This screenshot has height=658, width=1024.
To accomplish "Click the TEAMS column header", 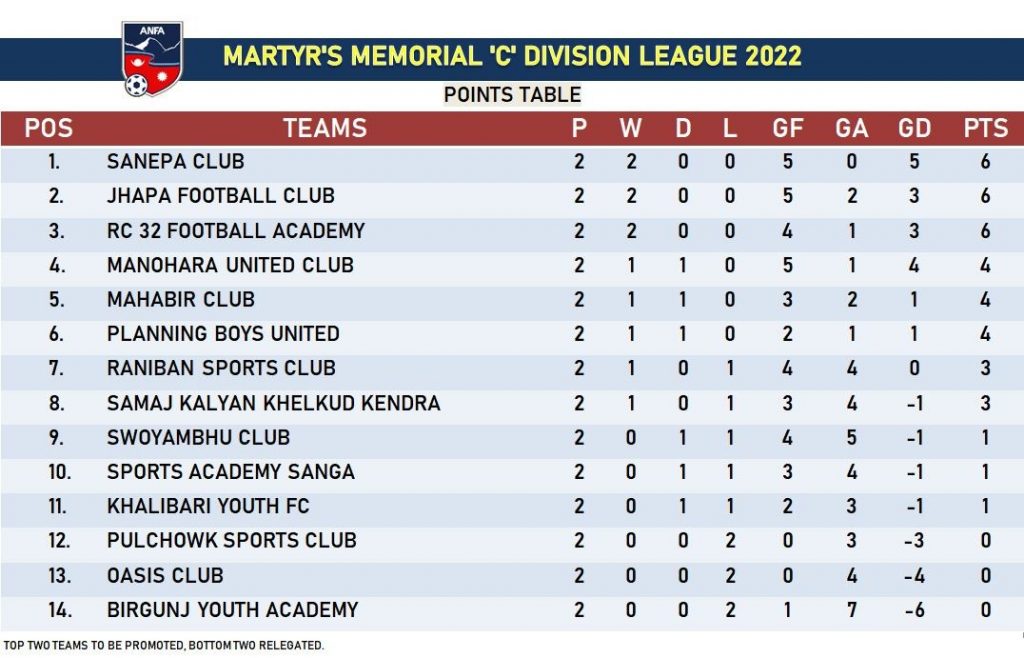I will tap(325, 128).
